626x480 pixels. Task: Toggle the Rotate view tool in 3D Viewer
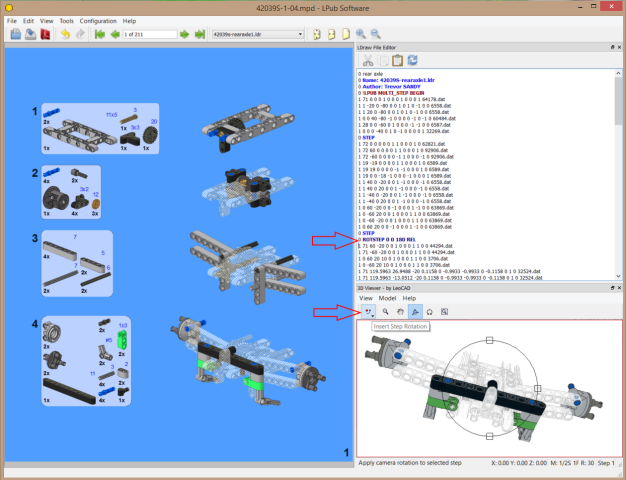tap(415, 312)
